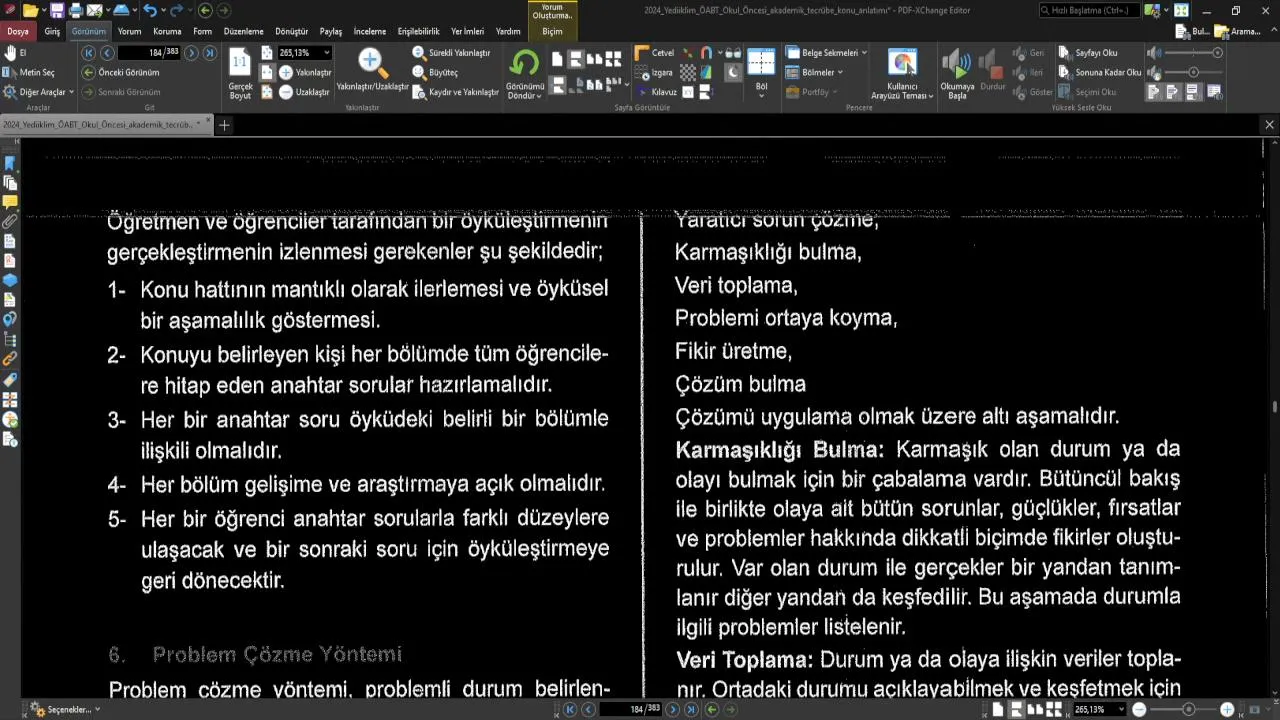
Task: Adjust read aloud speed slider
Action: pos(1194,72)
